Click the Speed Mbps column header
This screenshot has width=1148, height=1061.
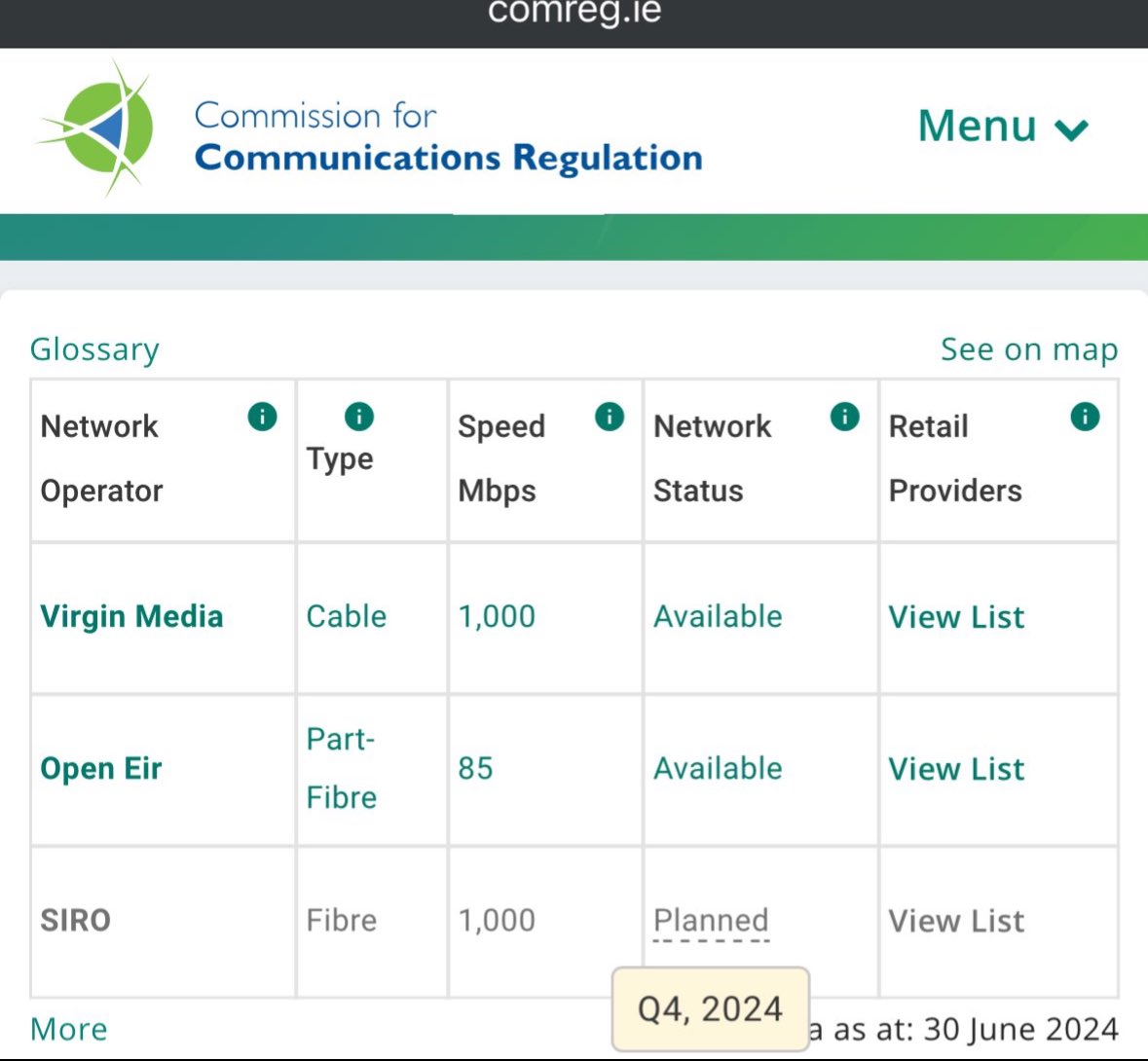point(545,460)
